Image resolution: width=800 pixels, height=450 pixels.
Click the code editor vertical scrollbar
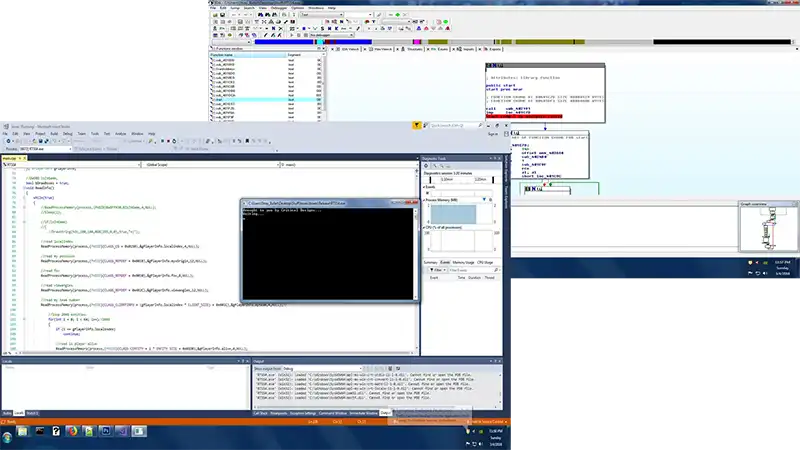point(417,259)
